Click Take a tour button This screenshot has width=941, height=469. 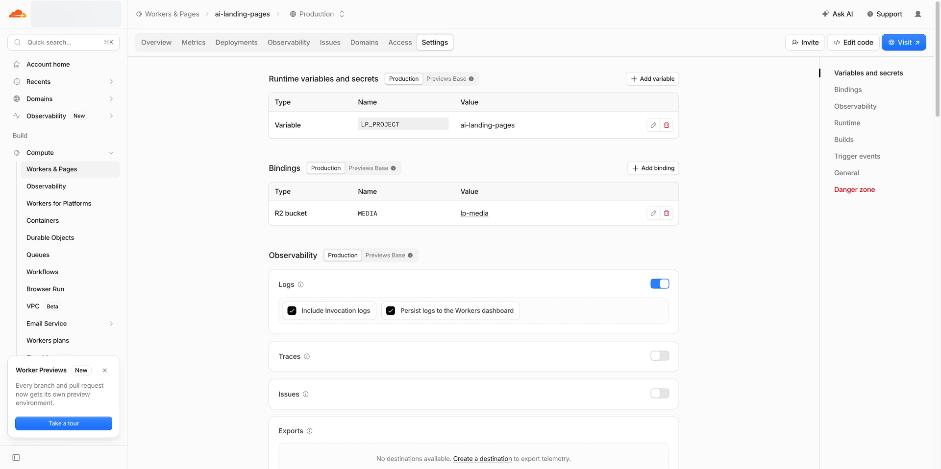point(64,423)
